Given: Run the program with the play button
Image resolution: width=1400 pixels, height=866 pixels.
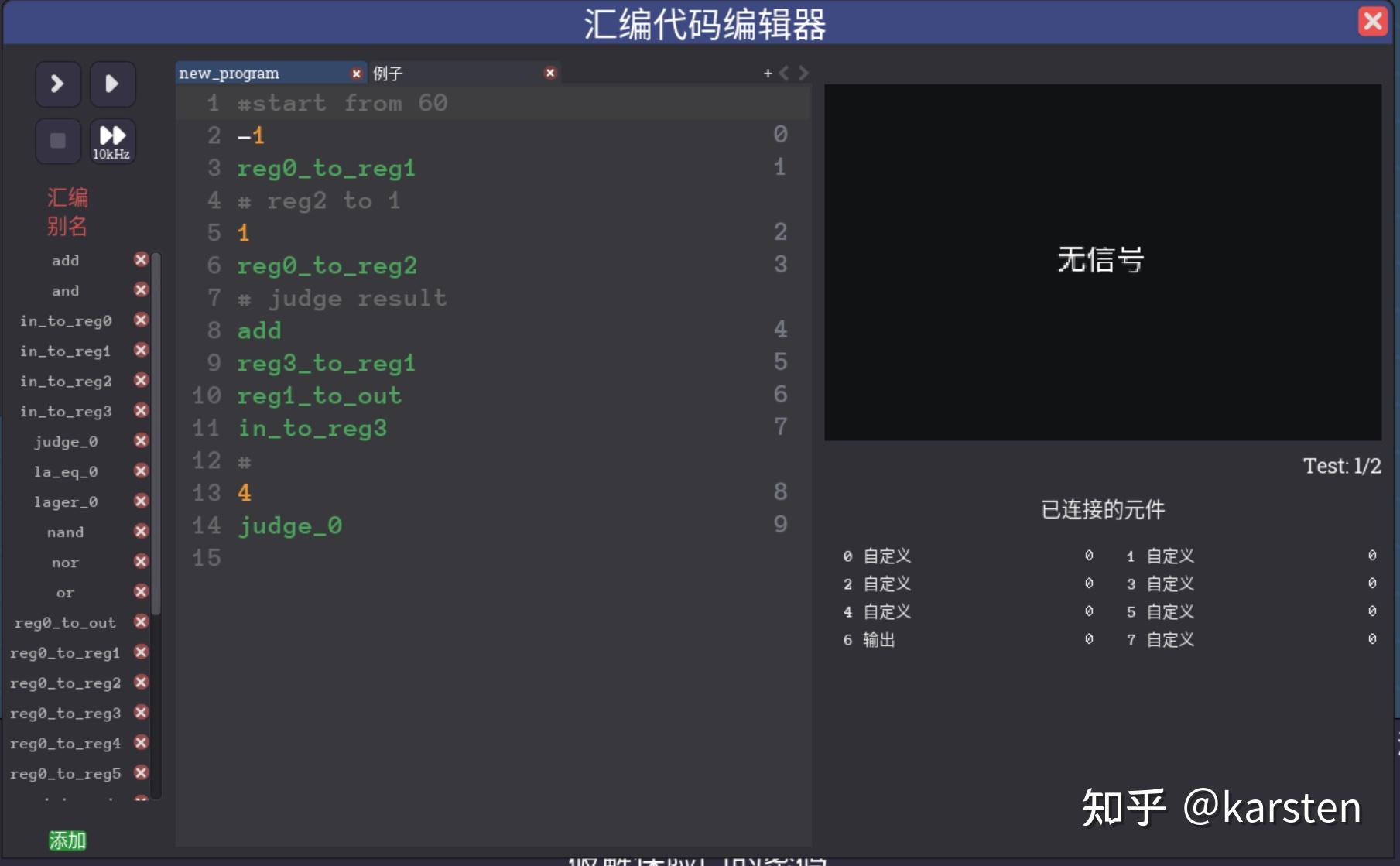Looking at the screenshot, I should (112, 84).
